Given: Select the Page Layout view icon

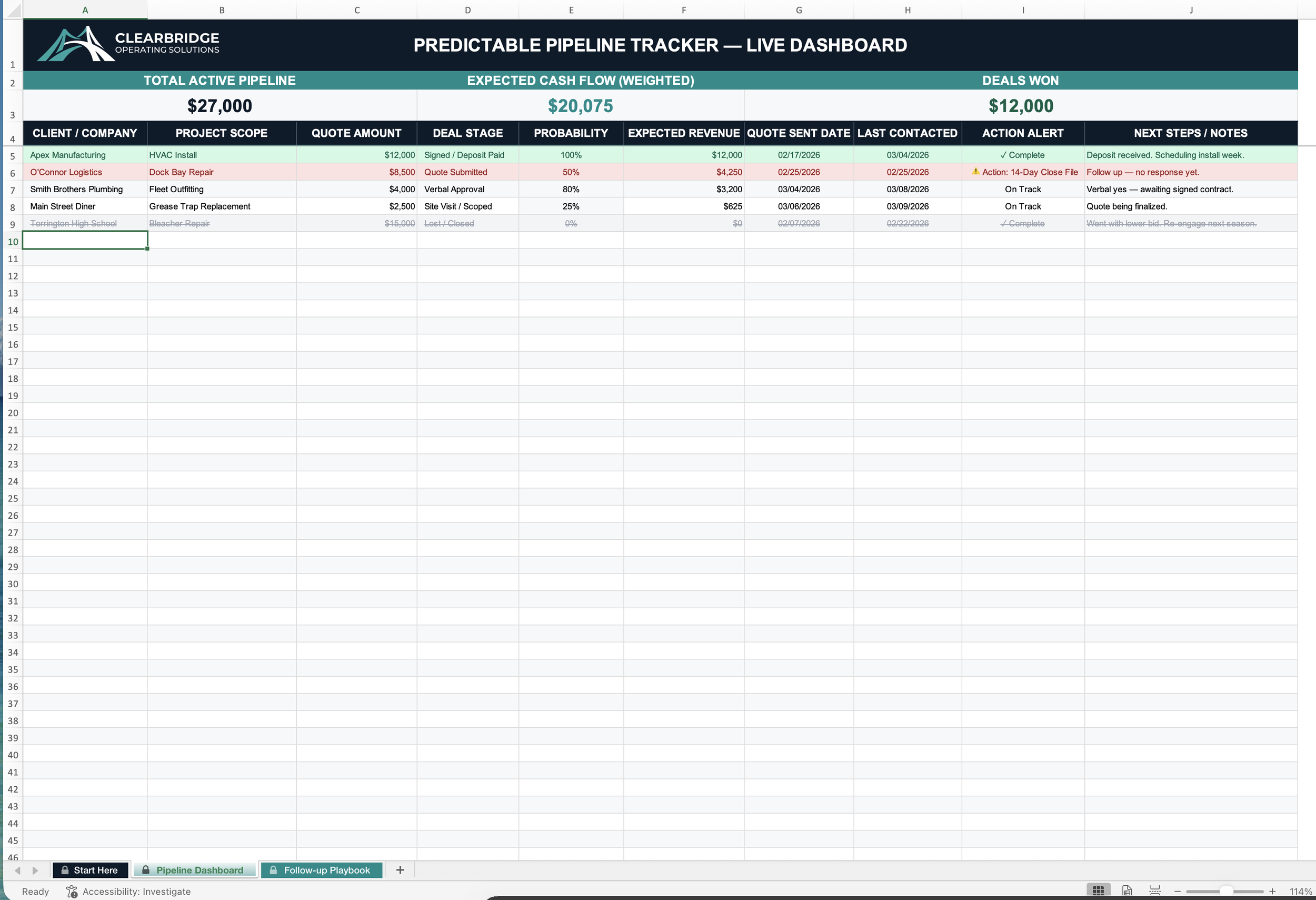Looking at the screenshot, I should [x=1127, y=891].
